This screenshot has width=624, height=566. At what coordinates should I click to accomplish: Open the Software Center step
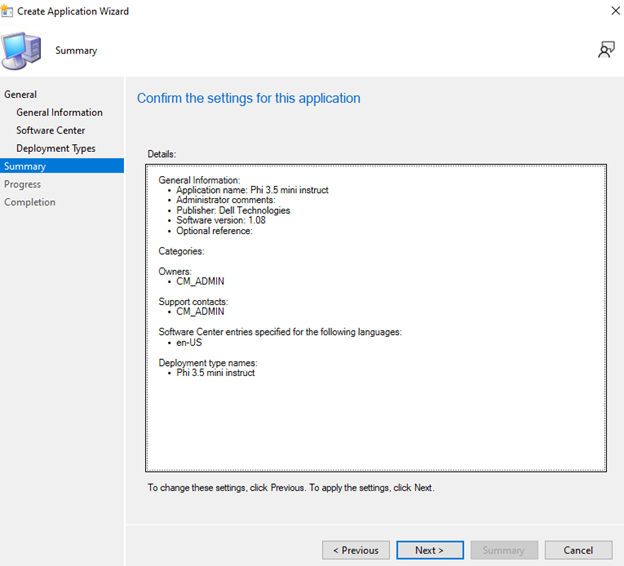(x=51, y=130)
